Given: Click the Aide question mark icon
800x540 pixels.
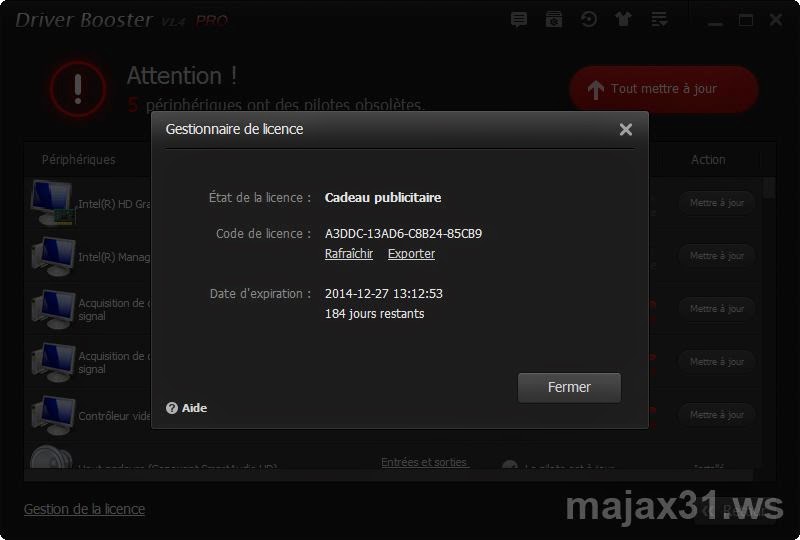Looking at the screenshot, I should point(172,408).
